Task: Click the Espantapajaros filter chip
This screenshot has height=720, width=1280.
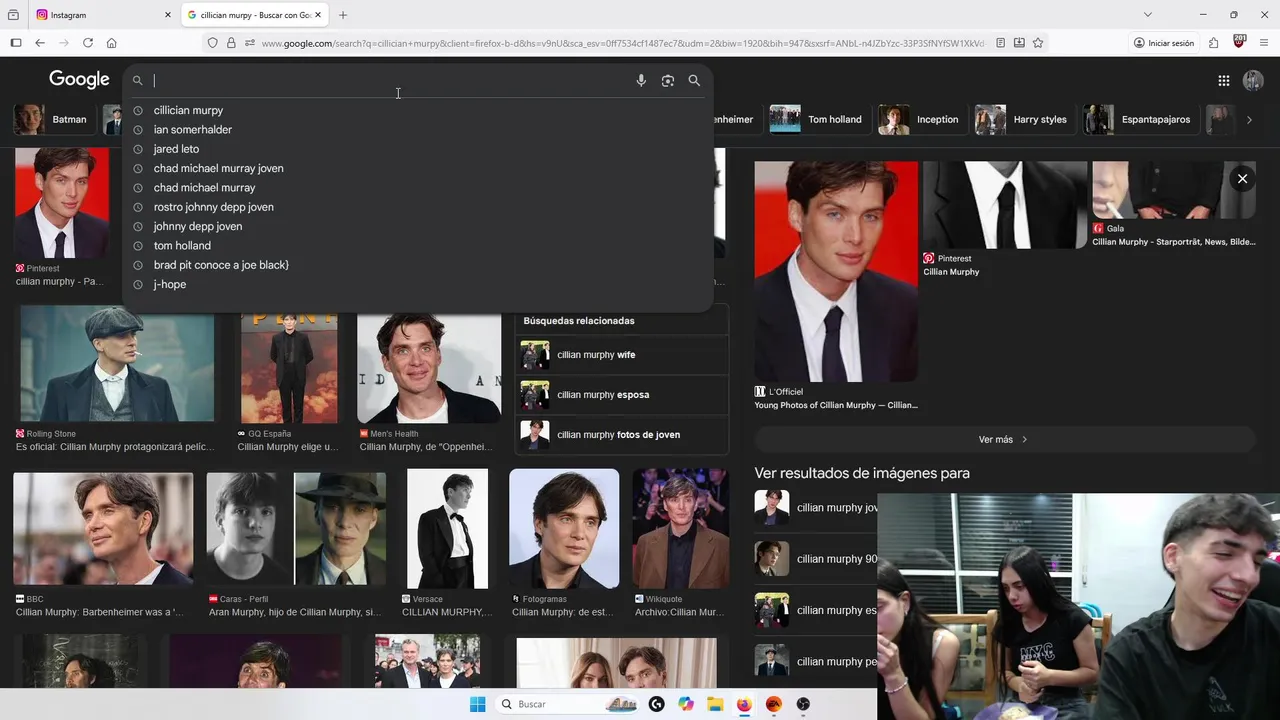Action: pyautogui.click(x=1140, y=119)
